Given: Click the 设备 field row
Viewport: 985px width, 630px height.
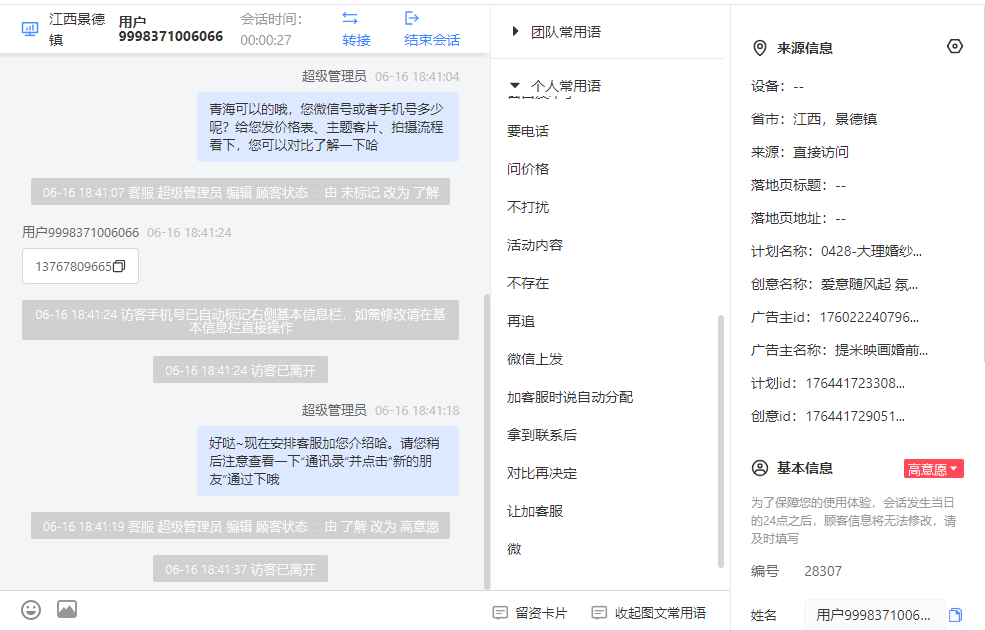Looking at the screenshot, I should pyautogui.click(x=777, y=86).
